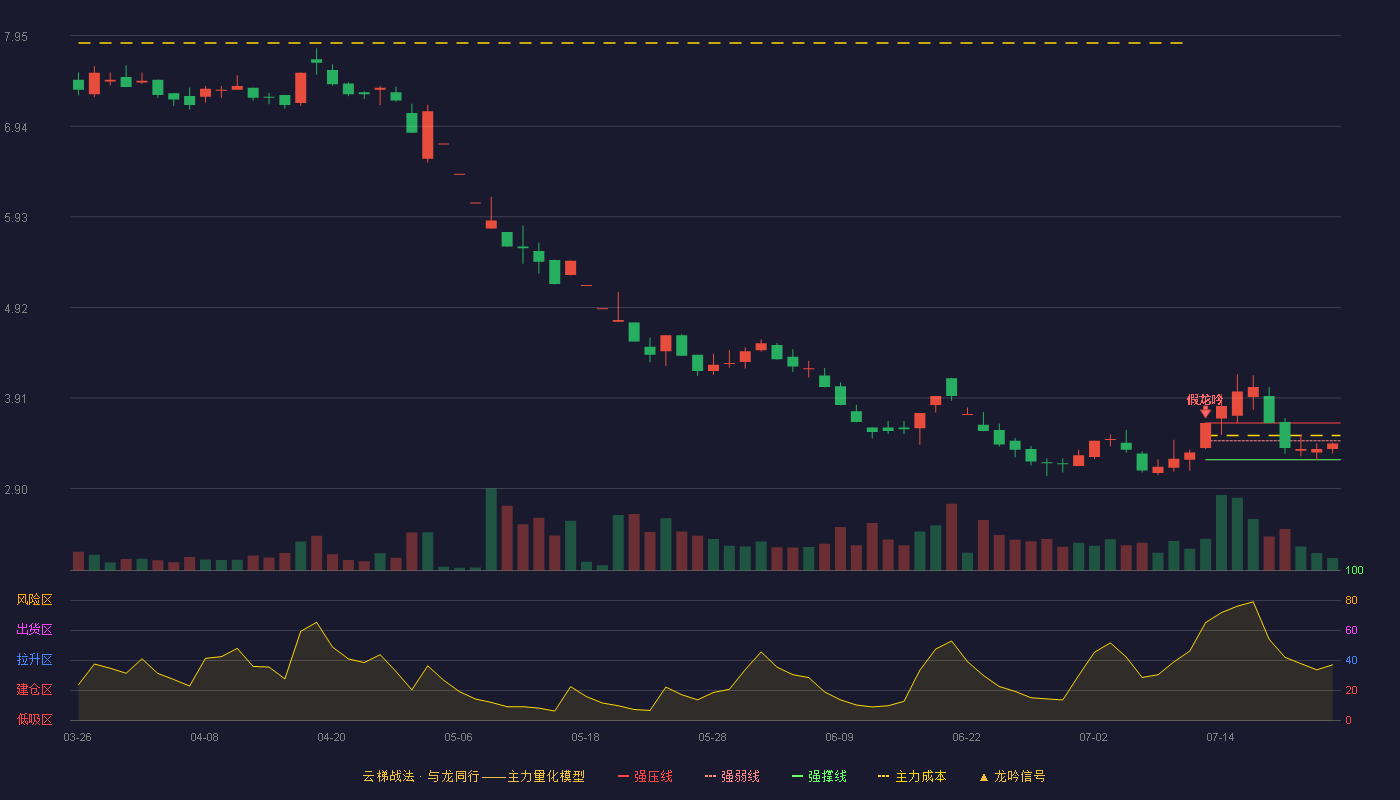The image size is (1400, 800).
Task: Toggle the 强撑线 legend entry
Action: click(x=819, y=776)
